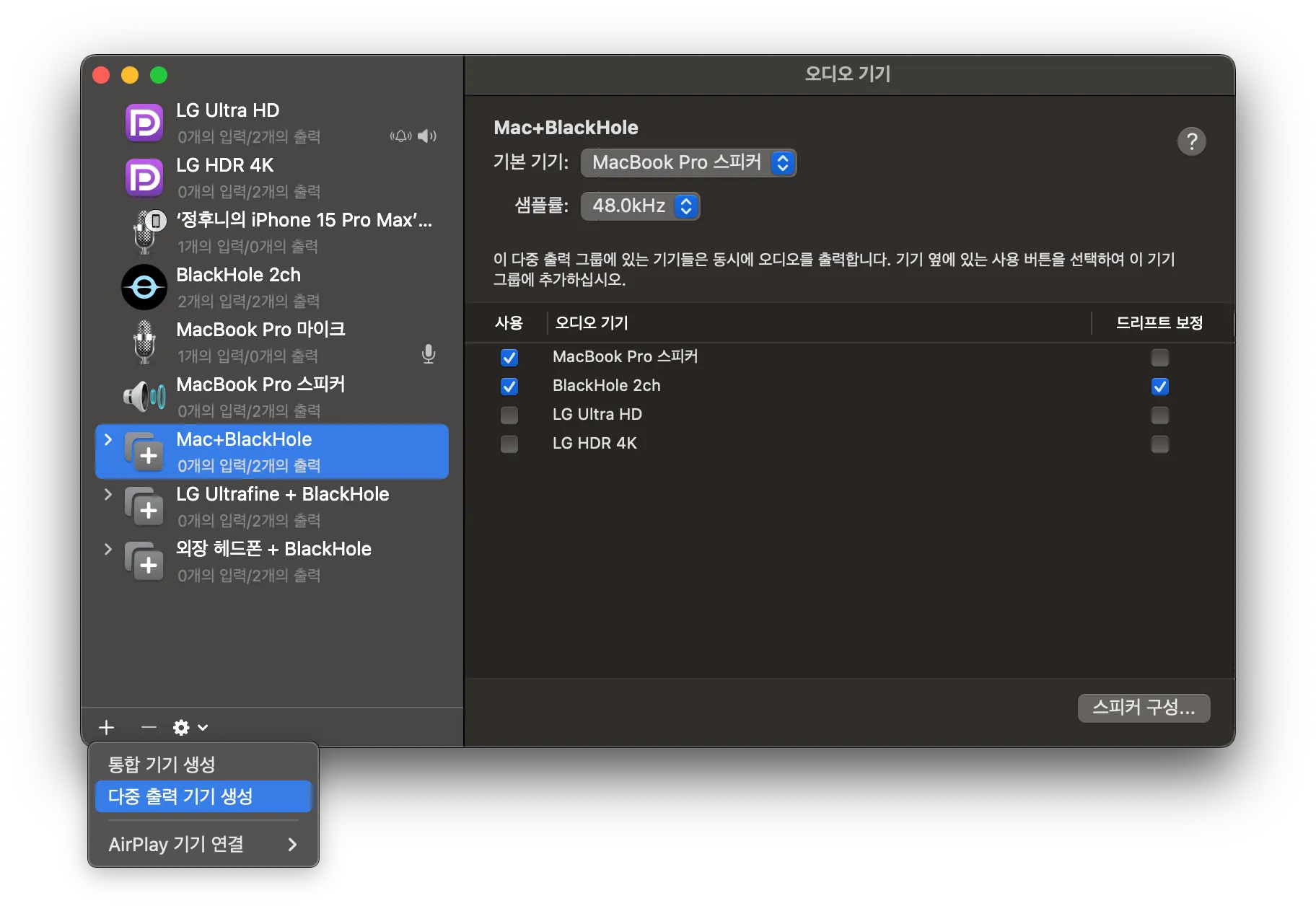Select the iPhone 15 Pro Max device row
The height and width of the screenshot is (906, 1316).
(272, 232)
